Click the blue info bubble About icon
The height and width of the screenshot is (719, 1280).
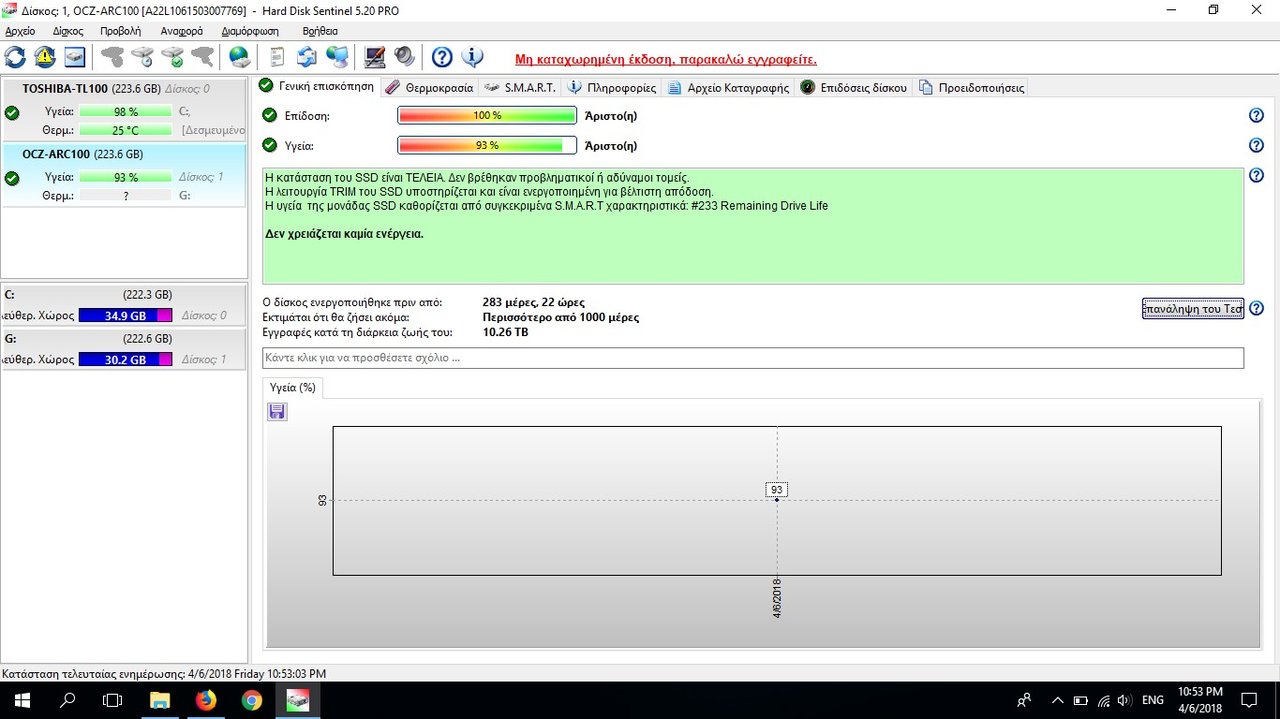472,57
